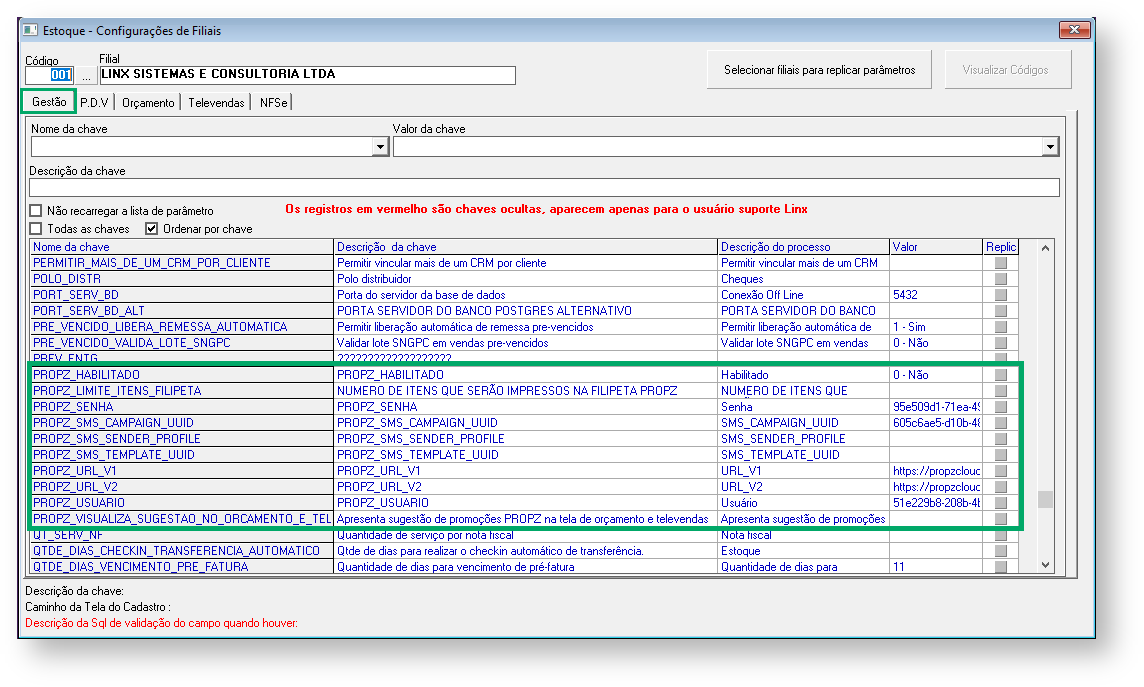Click the app icon in title bar
The image size is (1144, 687).
tap(31, 30)
